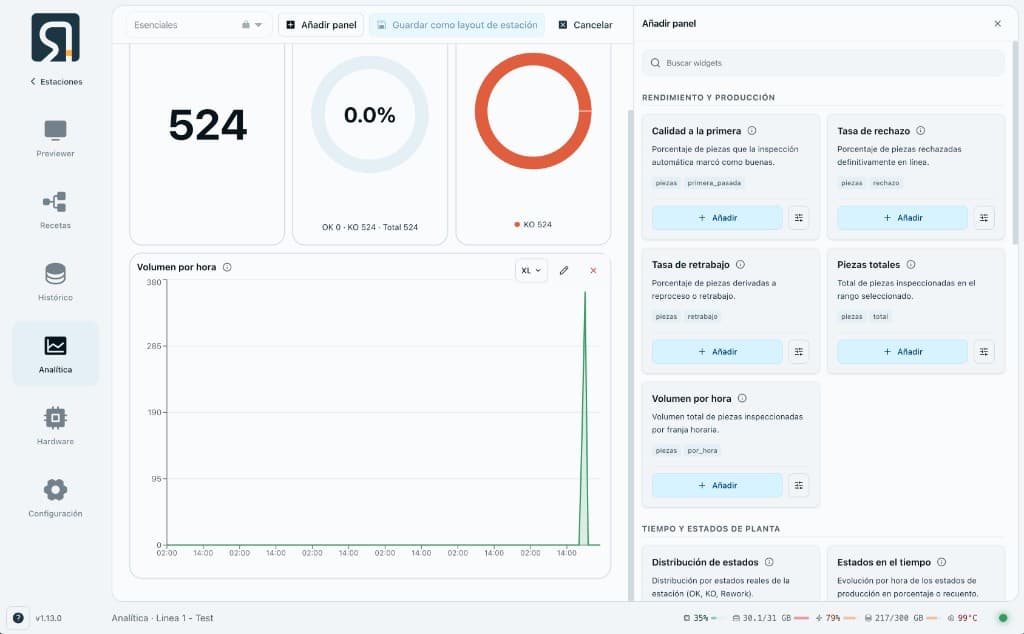Add the Piezas totales widget
Viewport: 1024px width, 634px height.
tap(903, 351)
